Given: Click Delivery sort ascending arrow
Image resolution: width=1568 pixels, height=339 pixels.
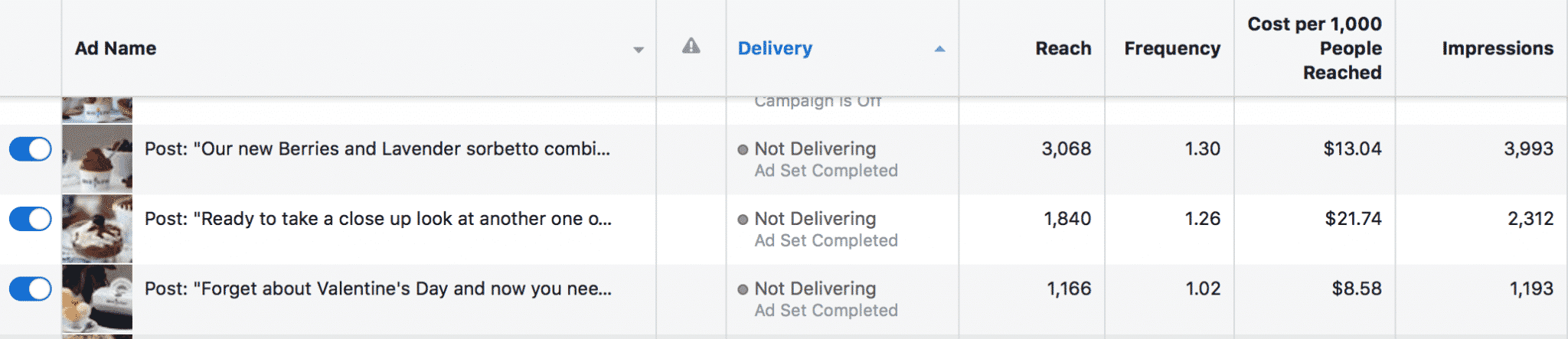Looking at the screenshot, I should (x=939, y=49).
